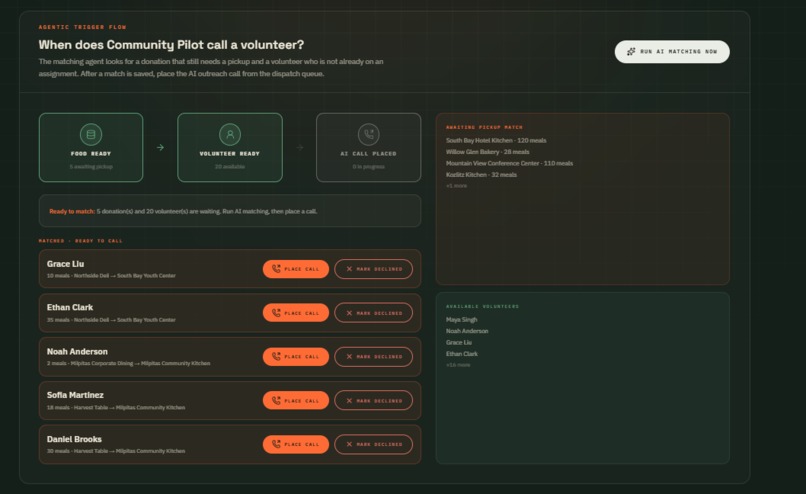Click the Ready to match status message
This screenshot has width=806, height=494.
tap(230, 211)
